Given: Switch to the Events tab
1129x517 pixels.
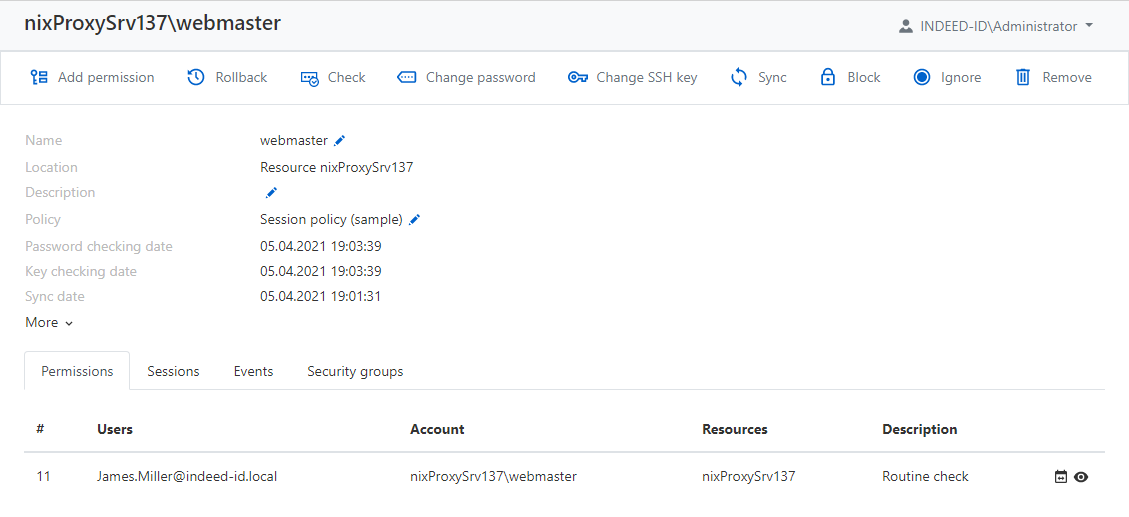Looking at the screenshot, I should pyautogui.click(x=253, y=371).
